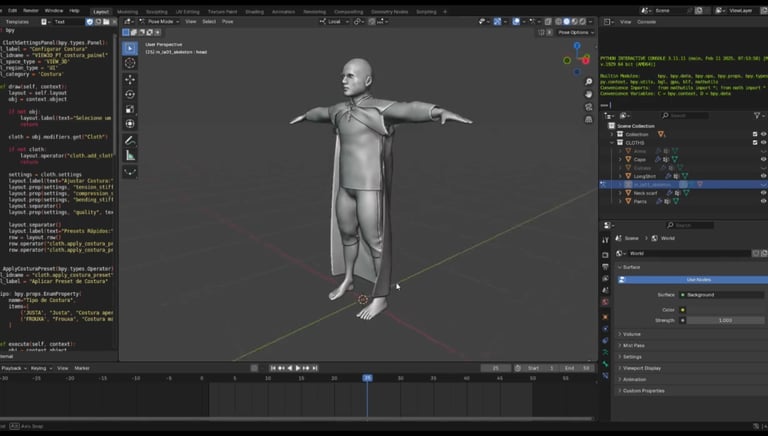Hide the Pants object in outliner
768x436 pixels.
point(763,201)
